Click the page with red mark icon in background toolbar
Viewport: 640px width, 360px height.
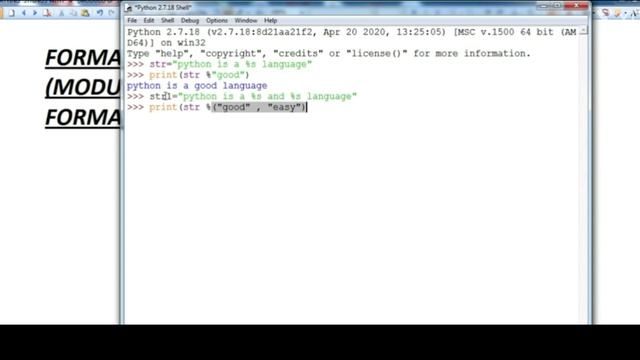[47, 13]
